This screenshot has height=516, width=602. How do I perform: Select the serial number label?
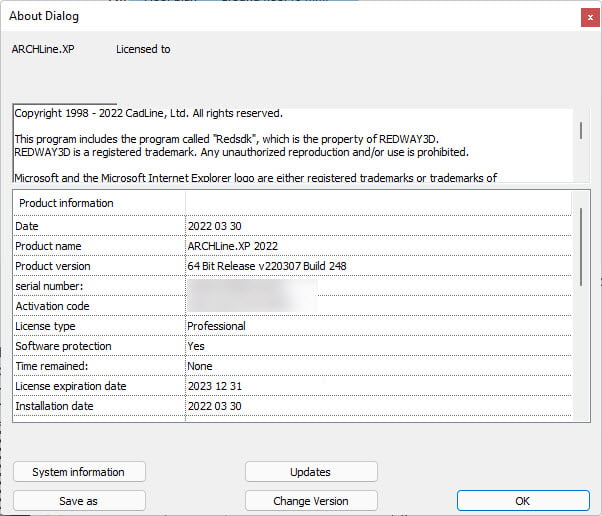49,286
